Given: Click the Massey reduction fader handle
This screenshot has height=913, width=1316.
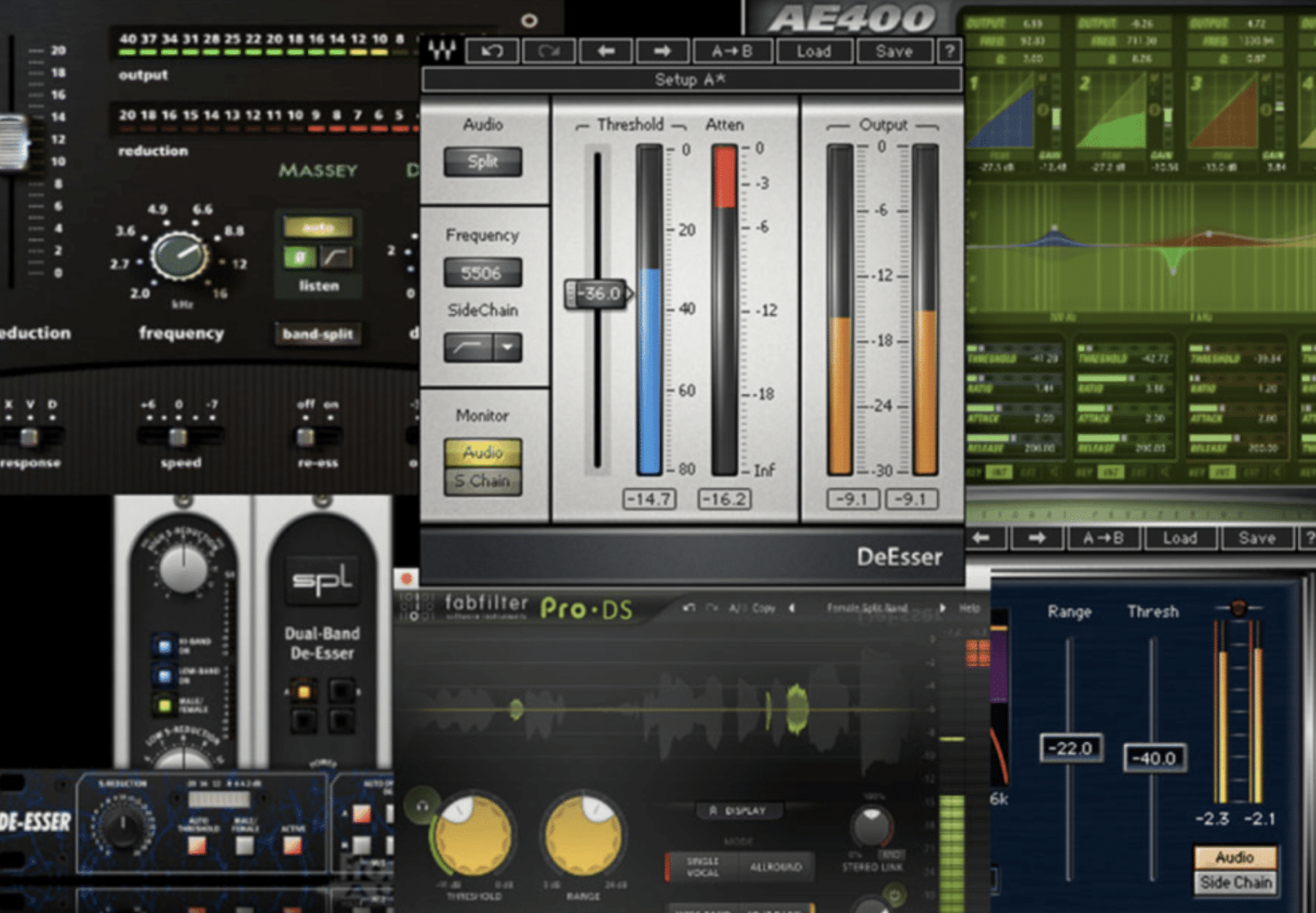Looking at the screenshot, I should pos(14,143).
